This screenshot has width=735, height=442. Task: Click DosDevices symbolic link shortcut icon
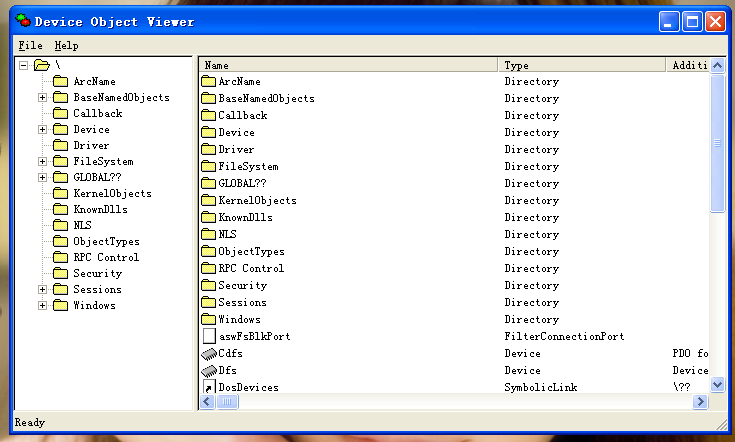pos(209,387)
